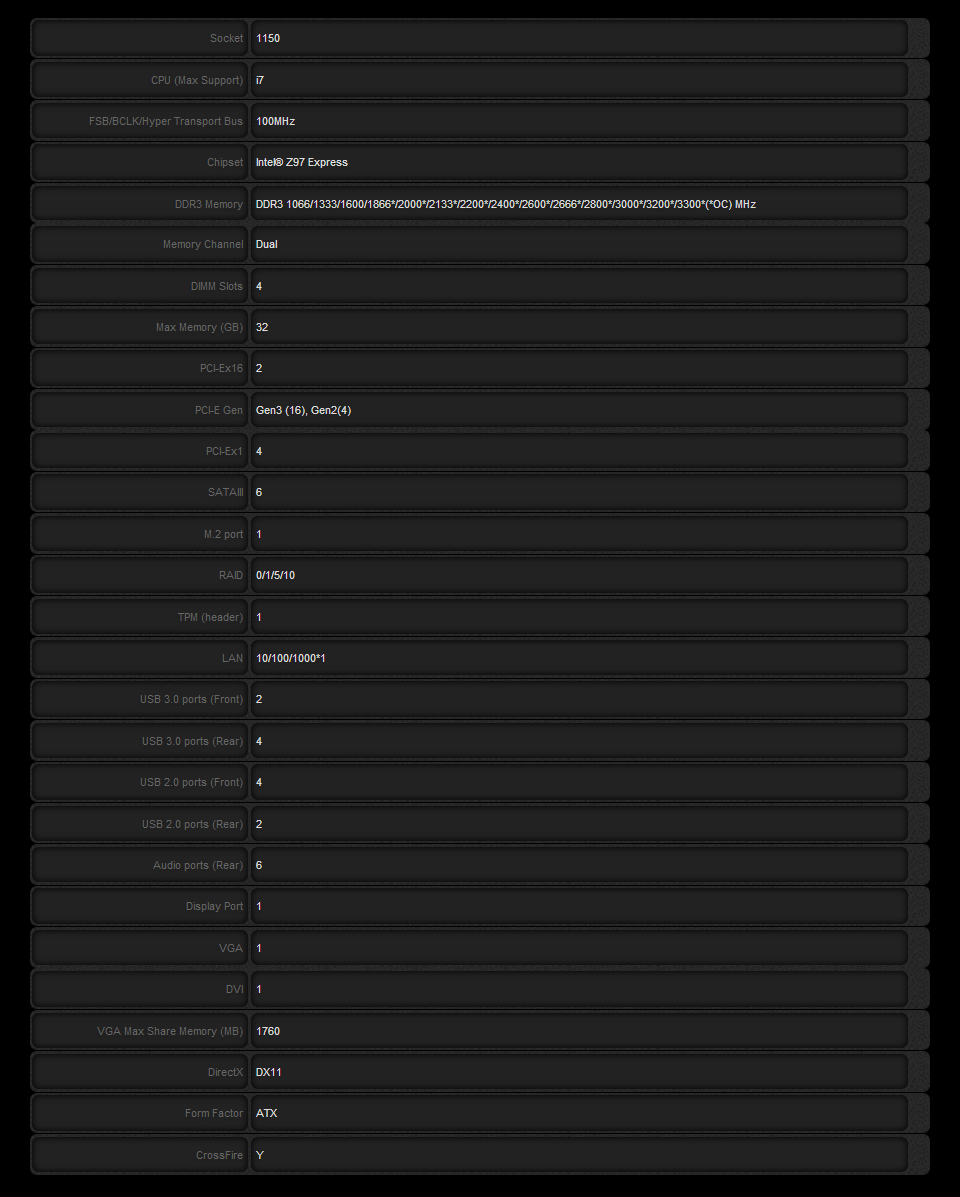Click the DirectX value DX11
This screenshot has height=1197, width=960.
tap(268, 1072)
